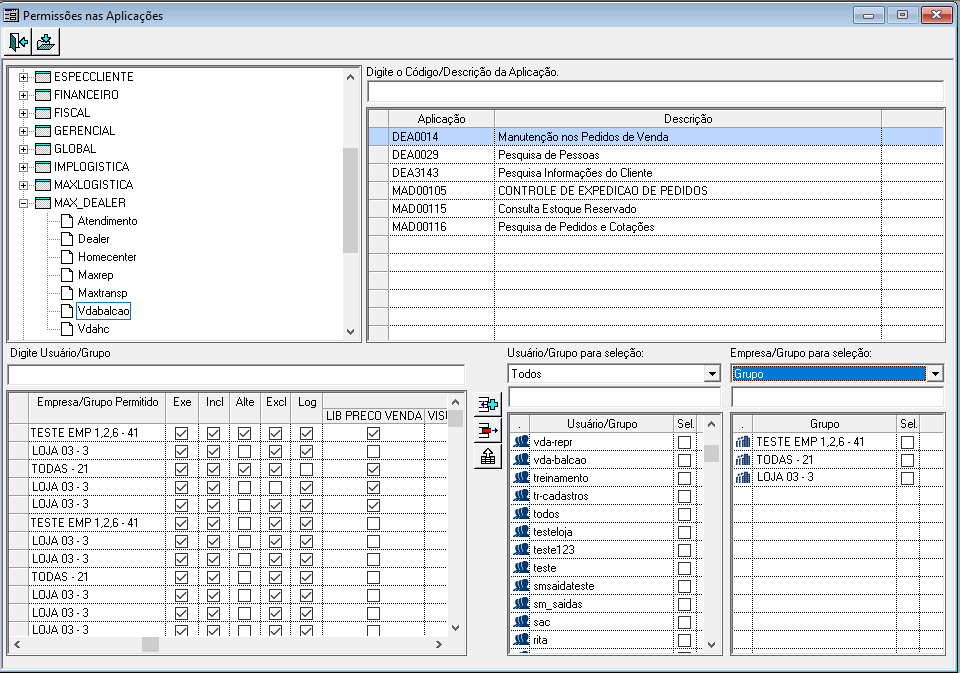Toggle Alte checkbox in first LOJA 03 - 3 row
This screenshot has height=673, width=960.
coord(244,451)
